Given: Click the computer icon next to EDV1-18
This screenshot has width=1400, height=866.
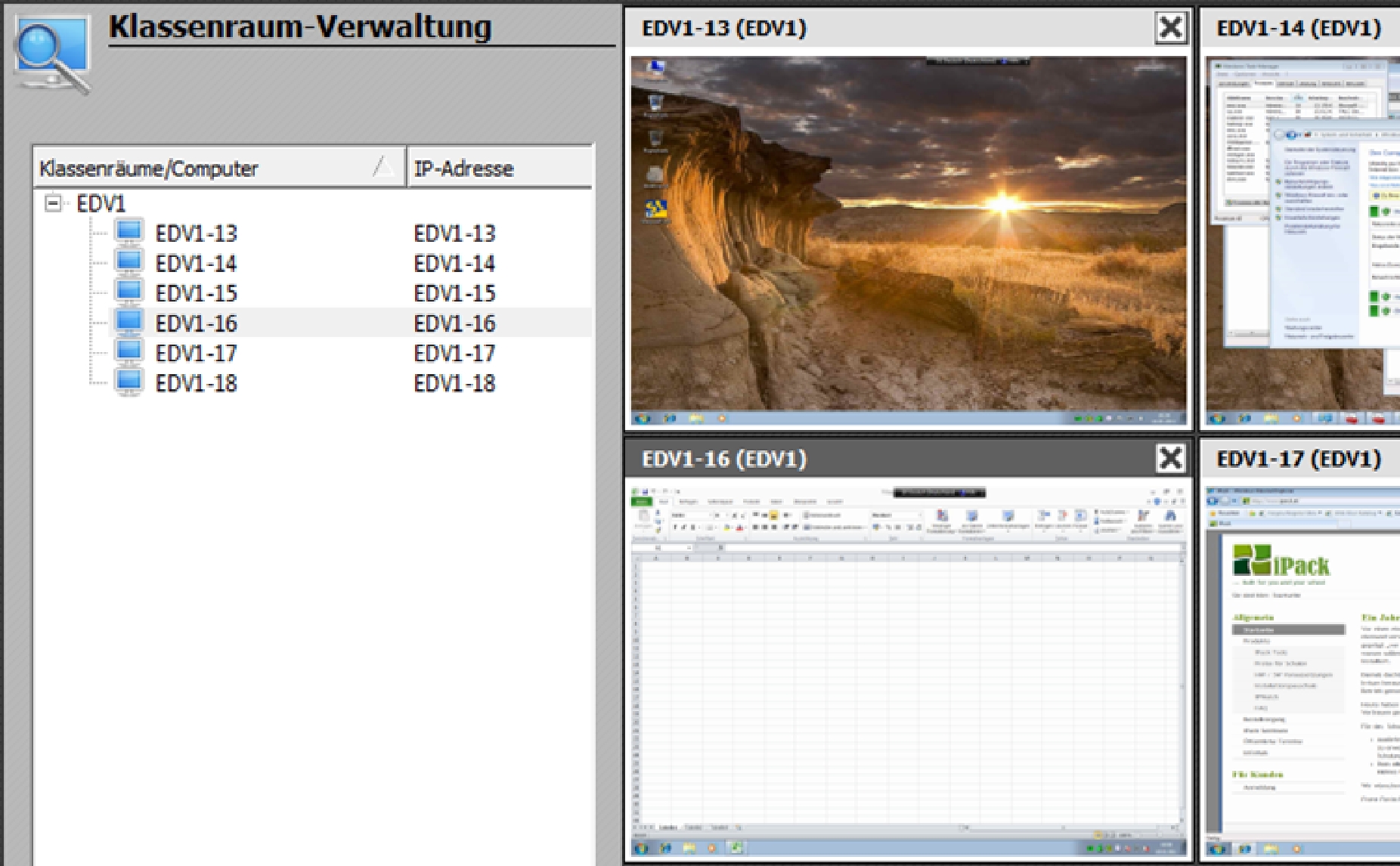Looking at the screenshot, I should pyautogui.click(x=129, y=382).
